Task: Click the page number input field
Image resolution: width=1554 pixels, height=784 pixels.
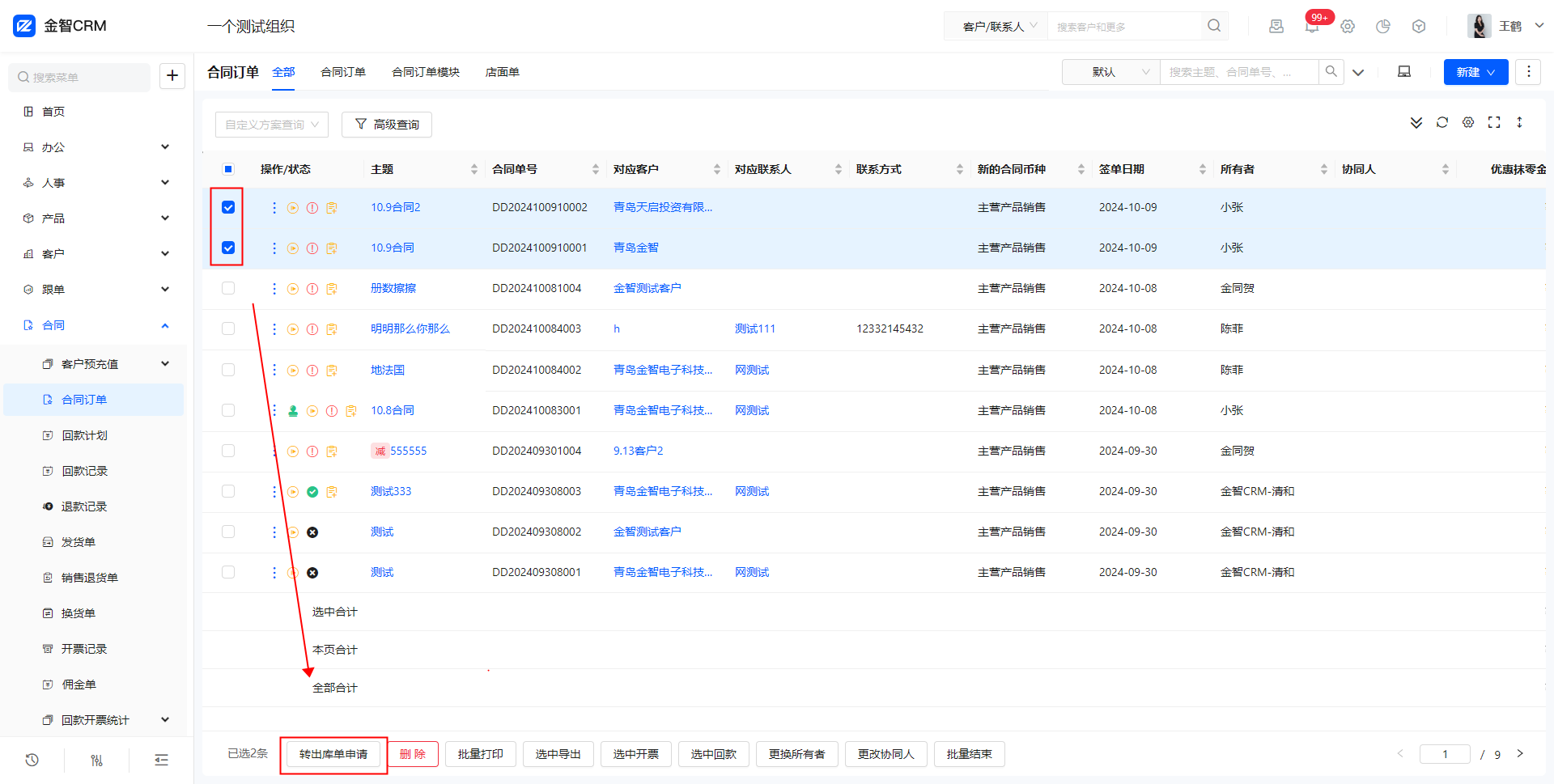Action: point(1445,754)
